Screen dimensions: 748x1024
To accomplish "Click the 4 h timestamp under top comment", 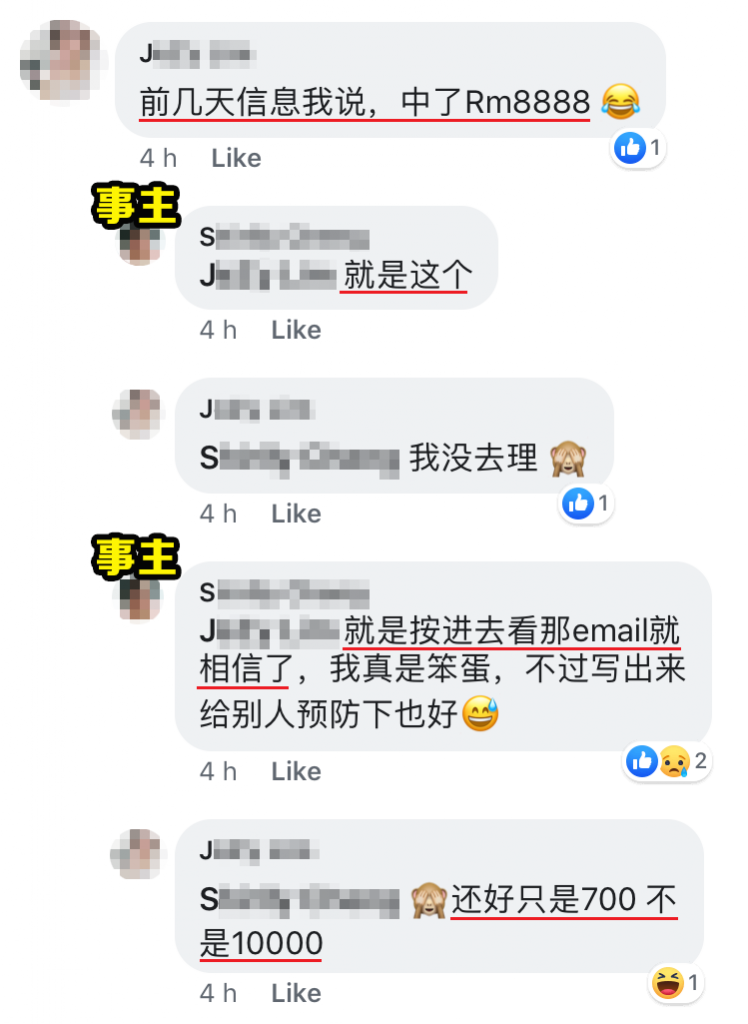I will [x=158, y=158].
